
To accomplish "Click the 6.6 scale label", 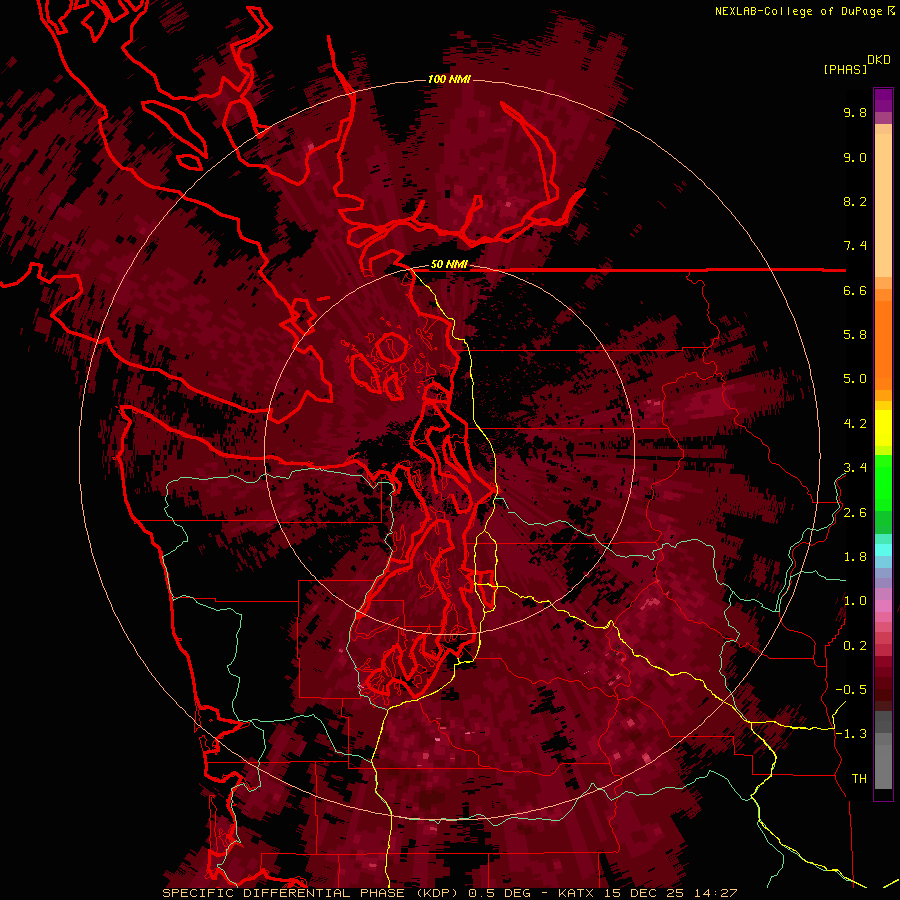I will (x=855, y=290).
